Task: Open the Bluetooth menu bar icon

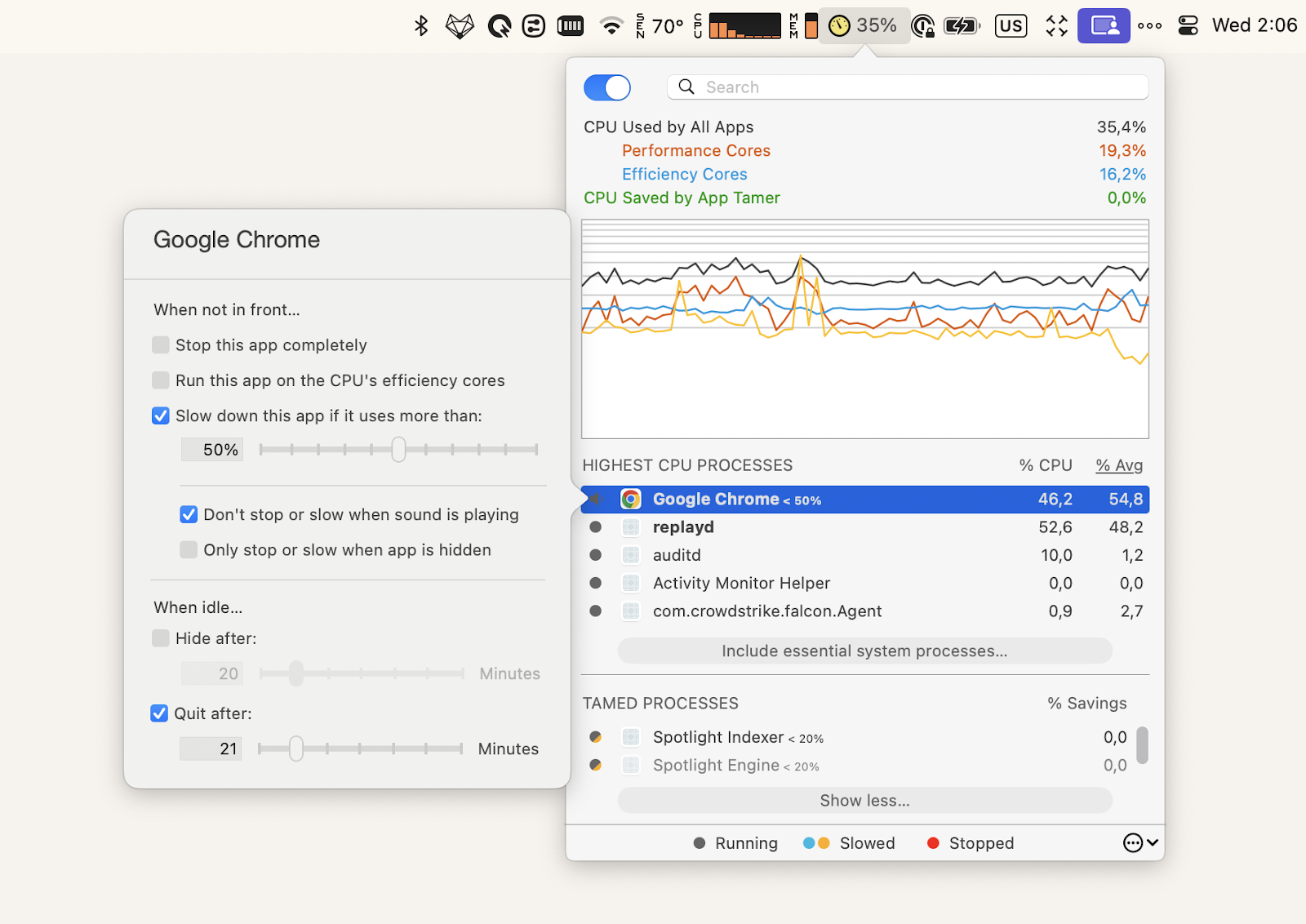Action: [x=421, y=25]
